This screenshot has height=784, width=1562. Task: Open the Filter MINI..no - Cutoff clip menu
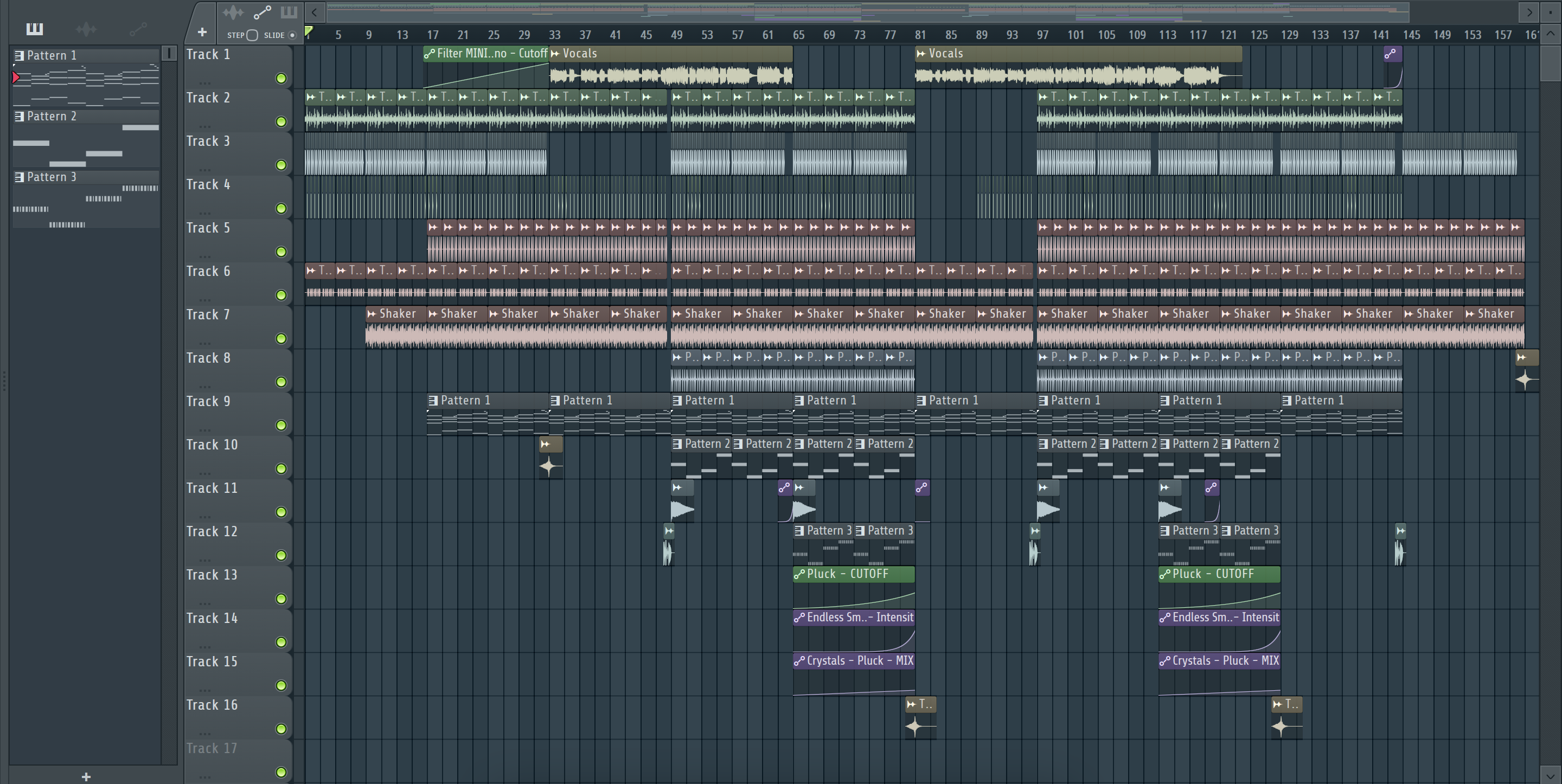(x=430, y=53)
